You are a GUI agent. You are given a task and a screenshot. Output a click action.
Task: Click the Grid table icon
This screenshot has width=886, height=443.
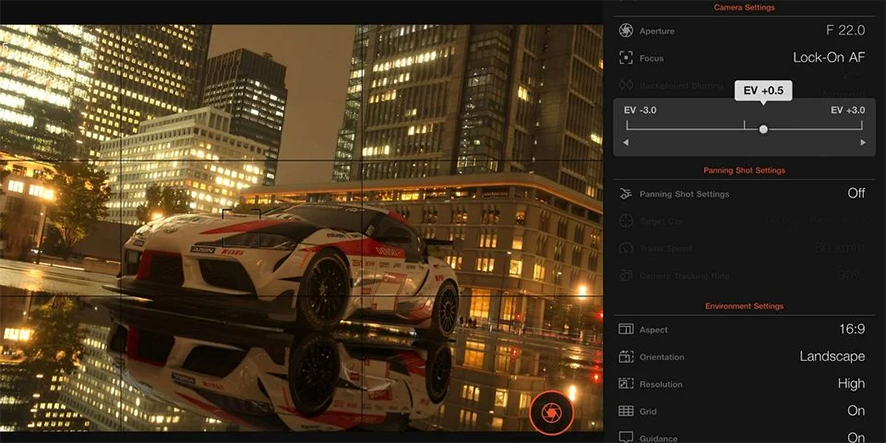coord(626,411)
